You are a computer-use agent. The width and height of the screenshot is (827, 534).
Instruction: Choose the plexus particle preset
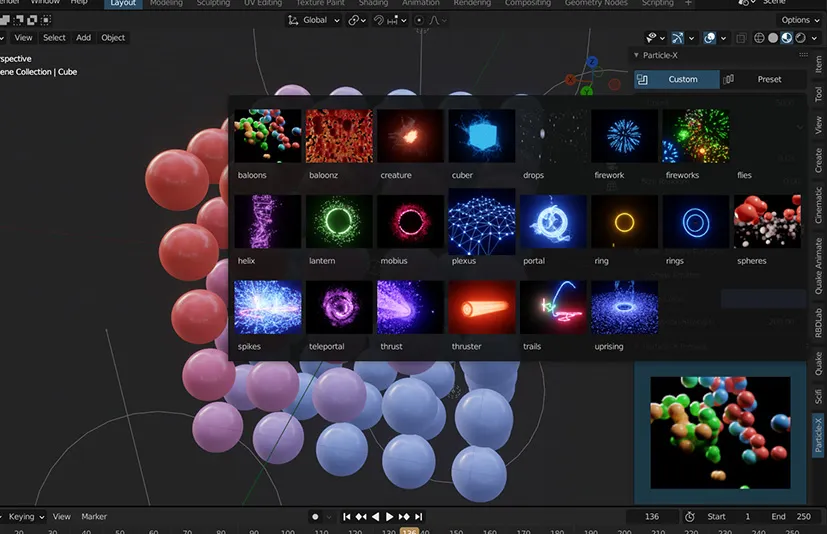[482, 222]
